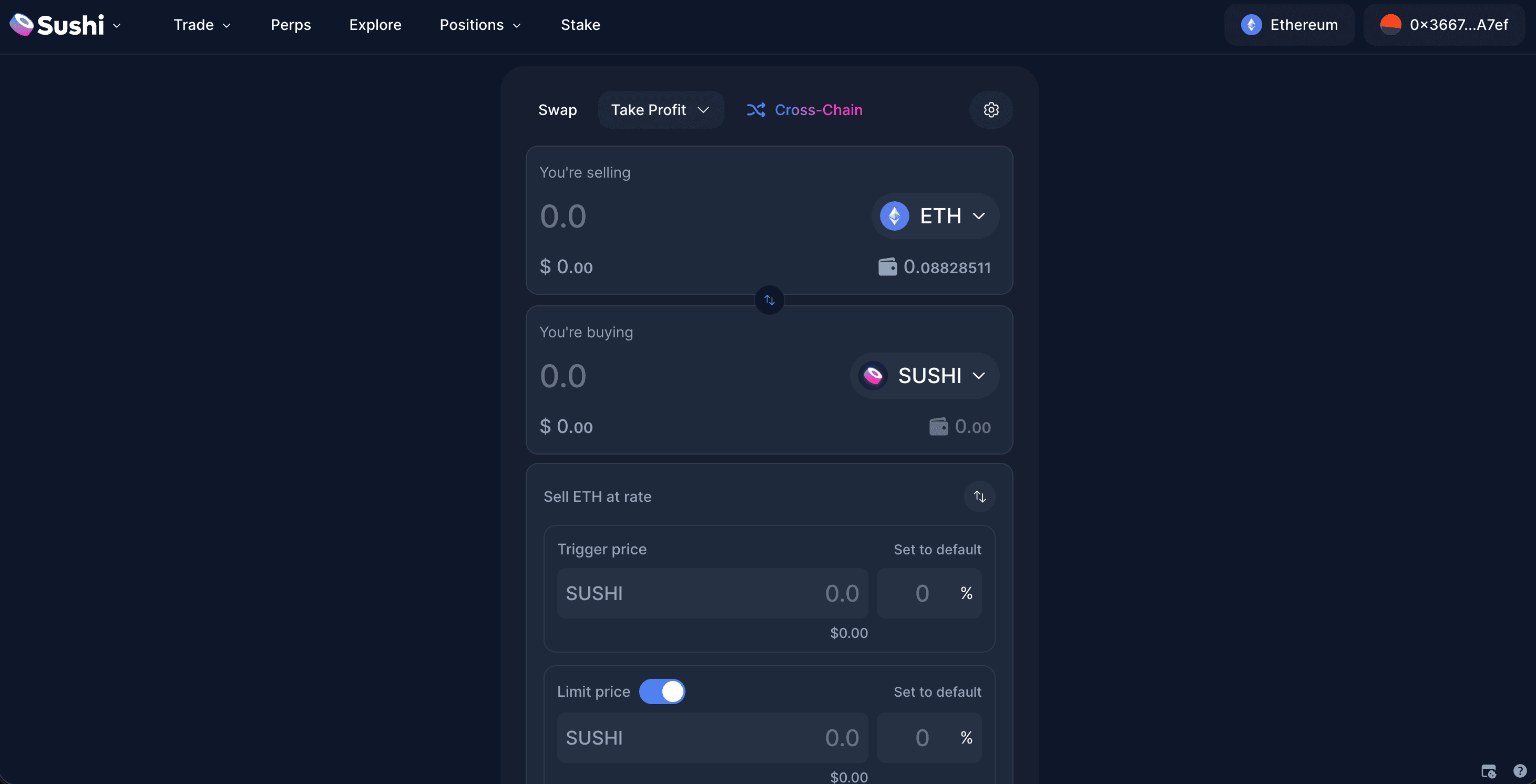This screenshot has height=784, width=1536.
Task: Invert rate using Sell ETH at rate arrows
Action: point(980,496)
